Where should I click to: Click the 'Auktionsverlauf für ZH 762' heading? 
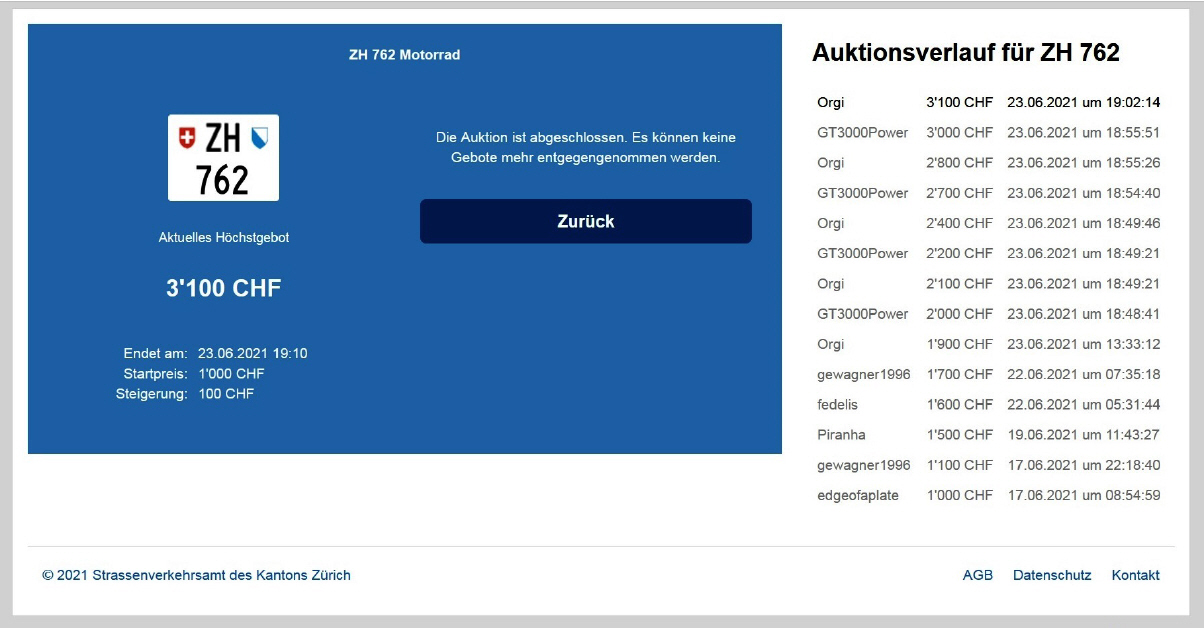pyautogui.click(x=965, y=53)
